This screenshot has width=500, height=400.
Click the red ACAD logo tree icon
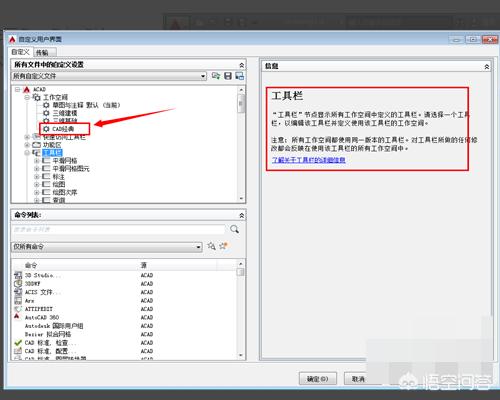[x=27, y=89]
